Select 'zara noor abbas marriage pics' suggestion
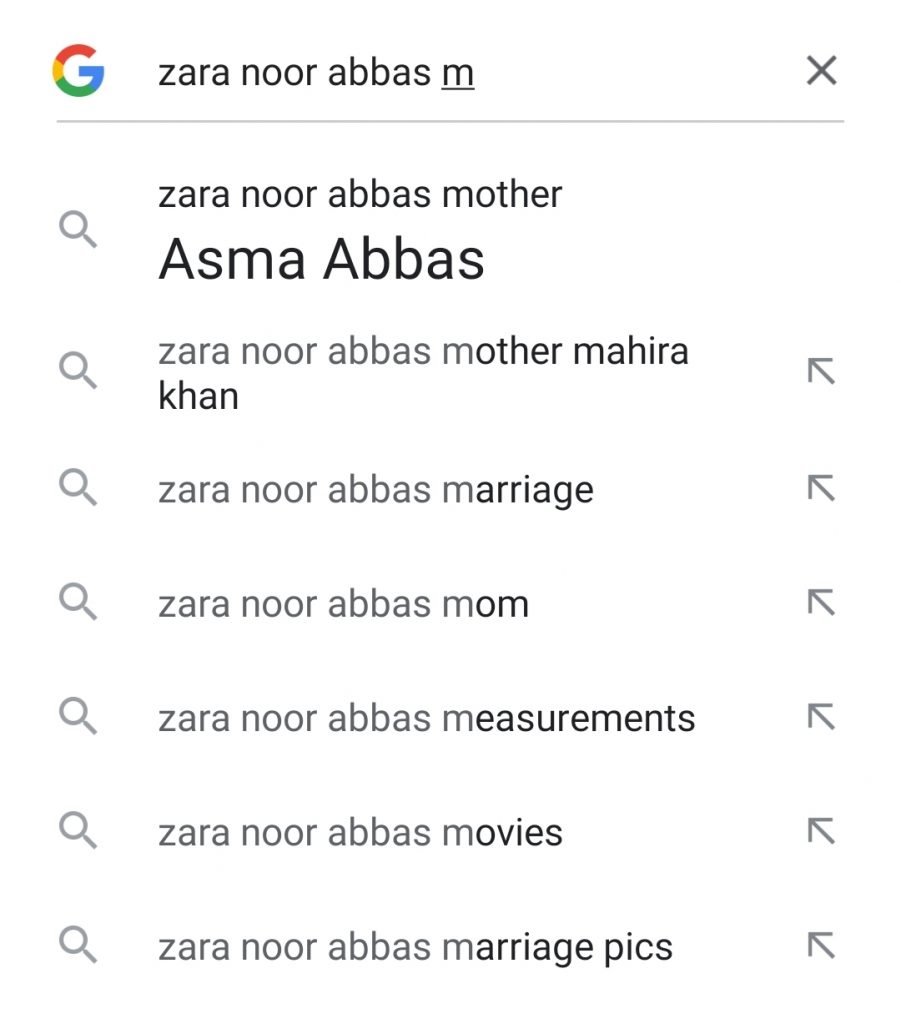This screenshot has width=901, height=1024. tap(415, 947)
